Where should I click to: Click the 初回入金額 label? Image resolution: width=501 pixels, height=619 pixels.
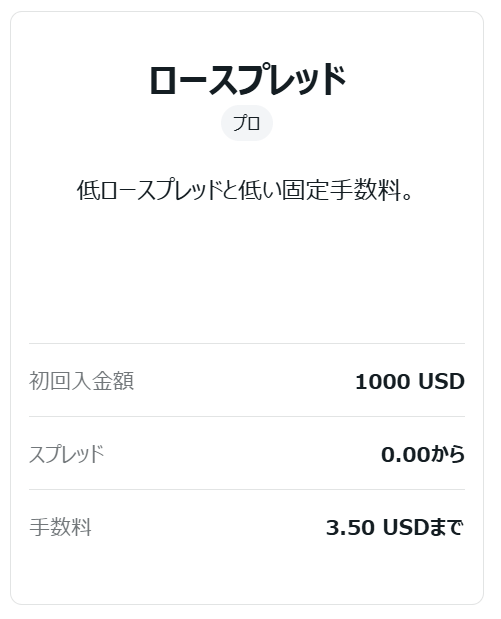(81, 381)
